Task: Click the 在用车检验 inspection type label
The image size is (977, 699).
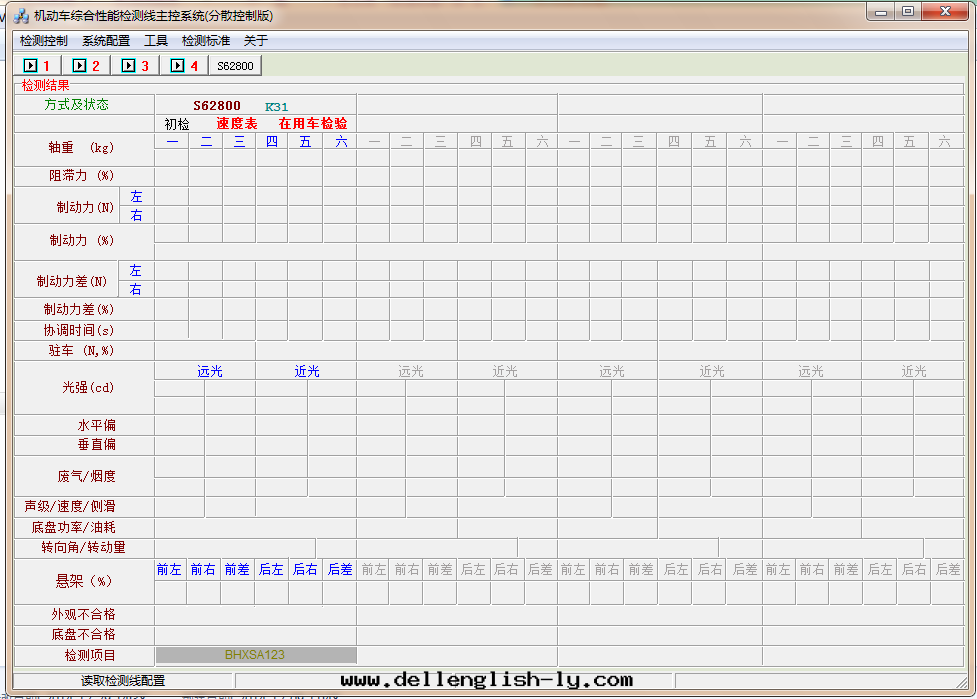Action: (313, 124)
